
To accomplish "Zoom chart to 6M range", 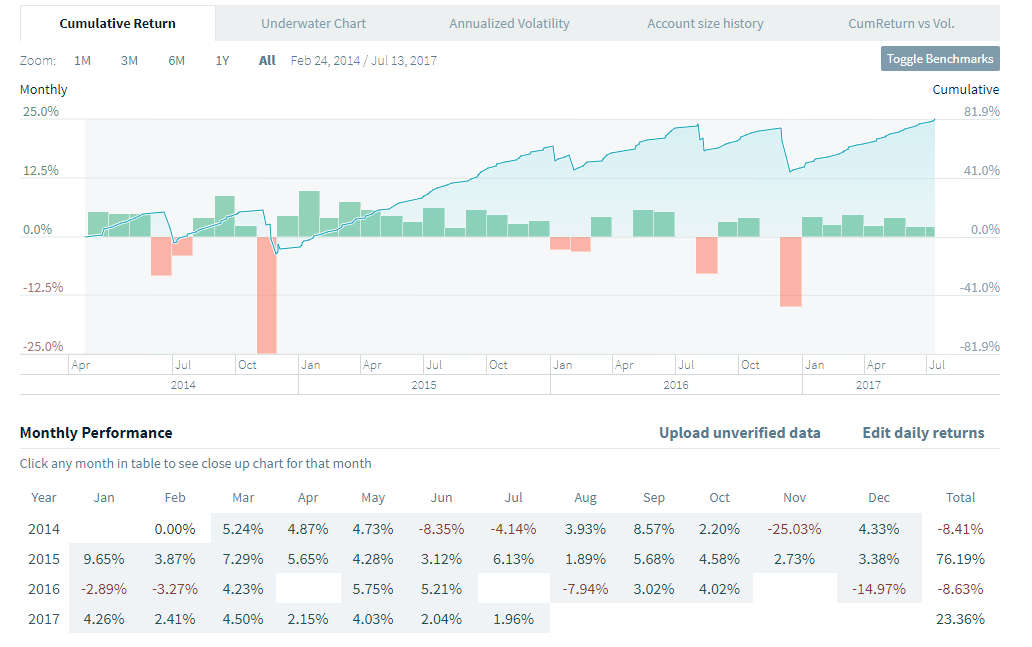I will click(176, 60).
